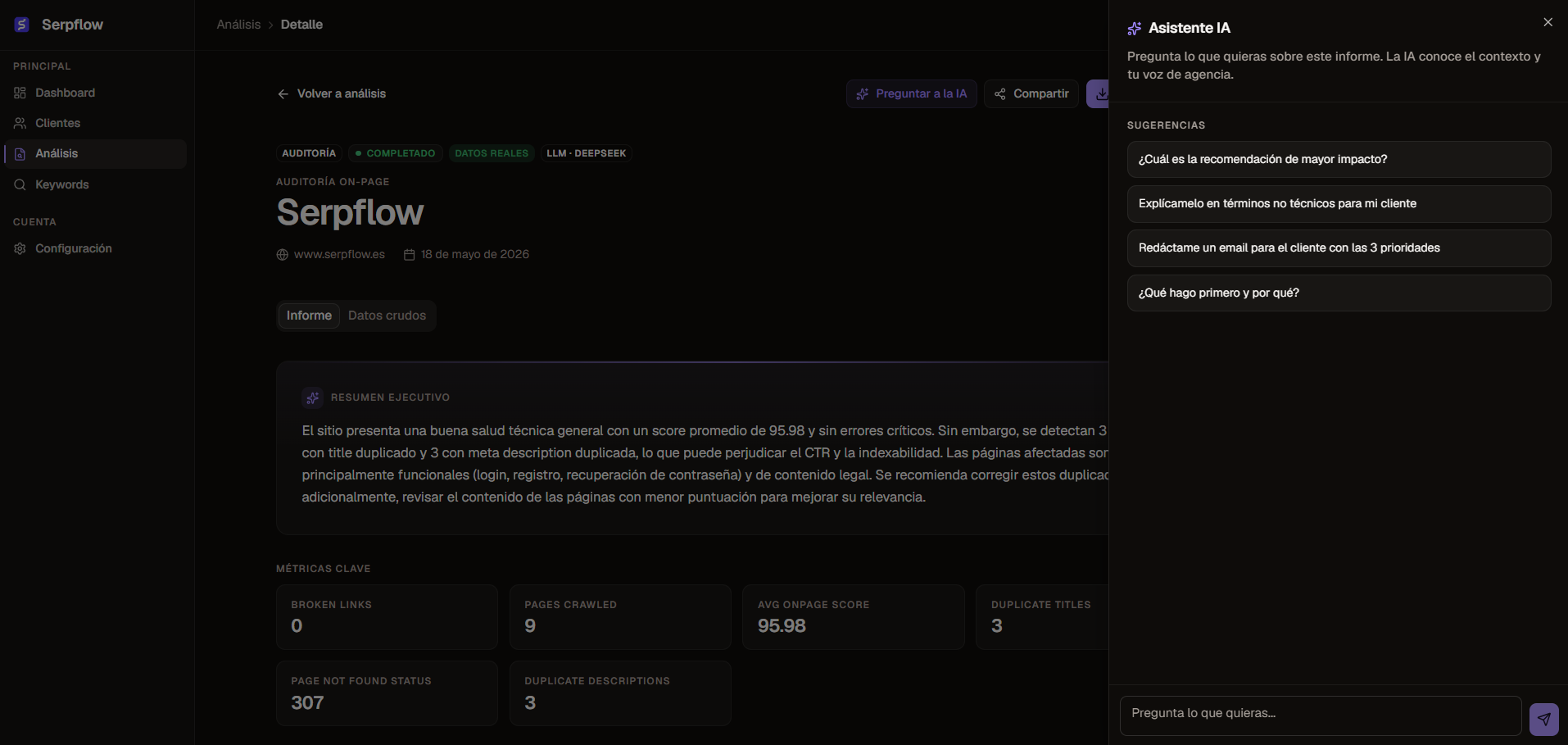Click the Avg Onpage Score card
This screenshot has width=1568, height=745.
tap(854, 617)
